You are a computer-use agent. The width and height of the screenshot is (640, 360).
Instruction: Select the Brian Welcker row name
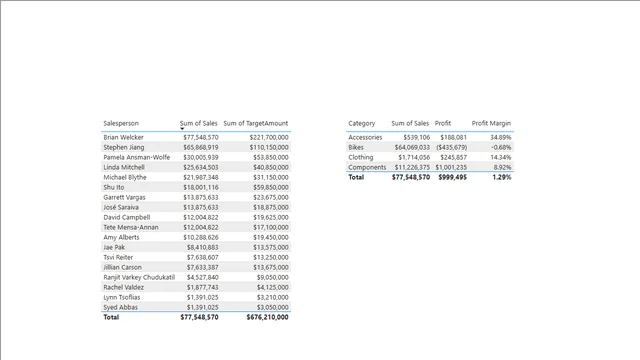pyautogui.click(x=123, y=137)
